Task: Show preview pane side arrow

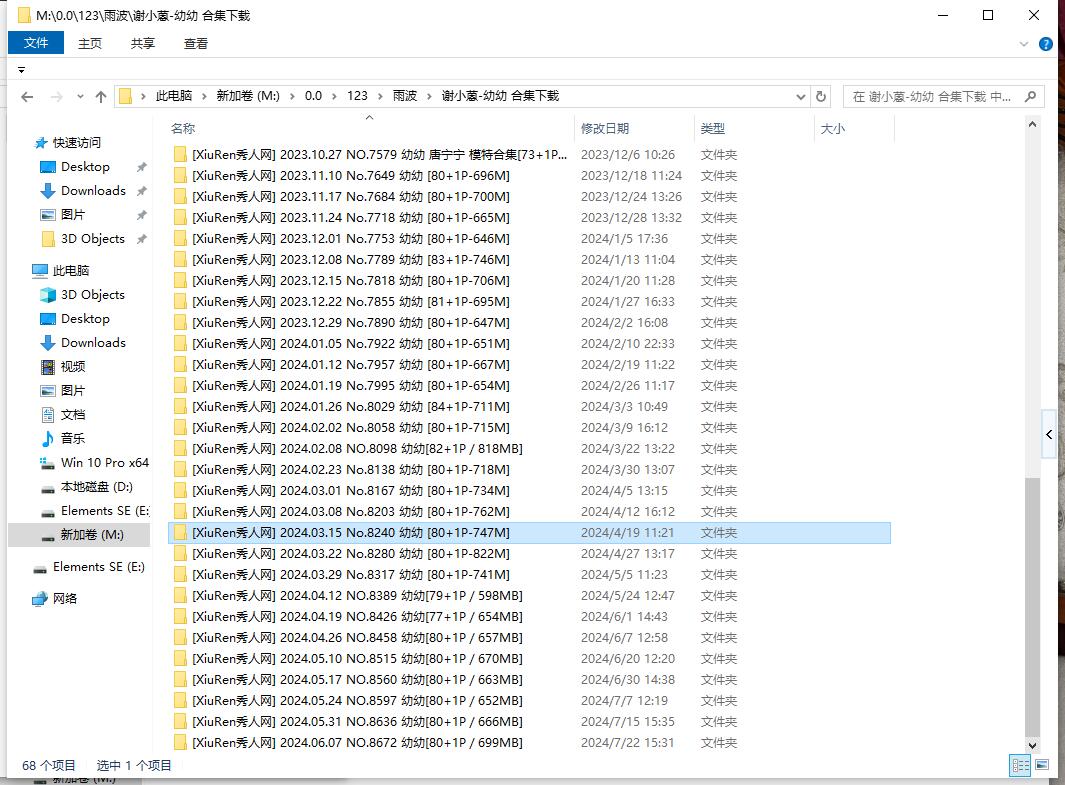Action: [1049, 435]
